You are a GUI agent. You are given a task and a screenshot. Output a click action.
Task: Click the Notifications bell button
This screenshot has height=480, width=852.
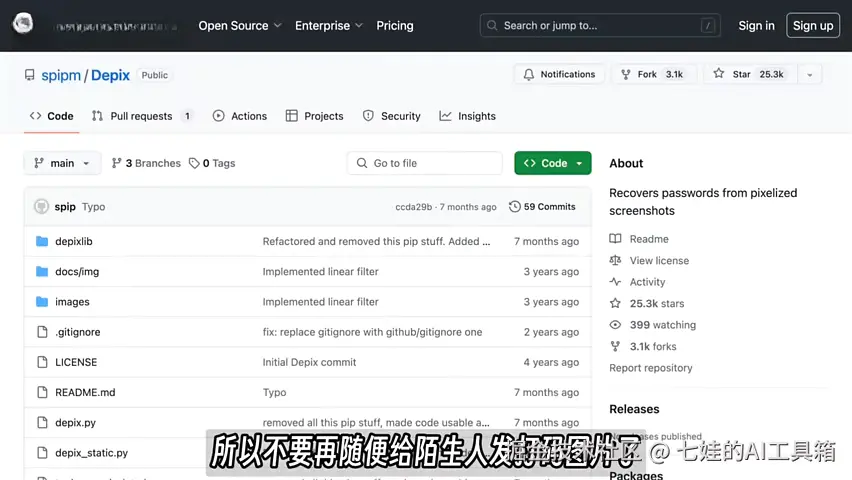[x=559, y=74]
